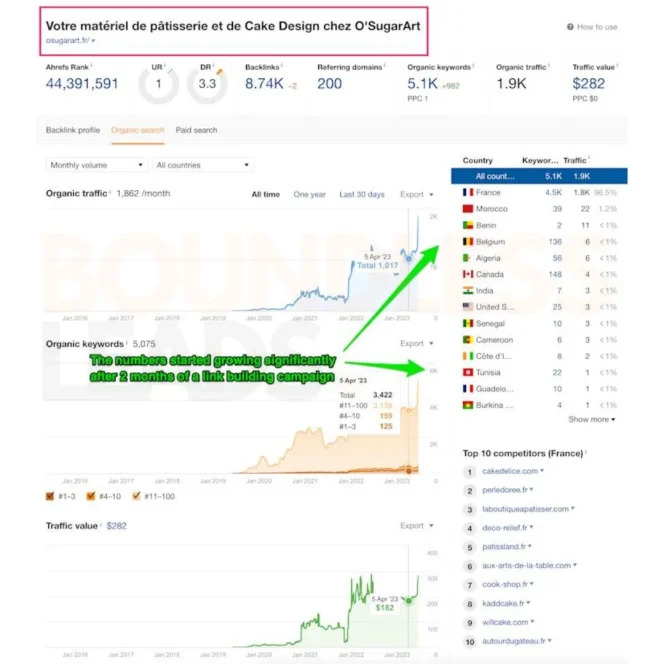Open the cook-shop.fr competitor link

[x=505, y=584]
